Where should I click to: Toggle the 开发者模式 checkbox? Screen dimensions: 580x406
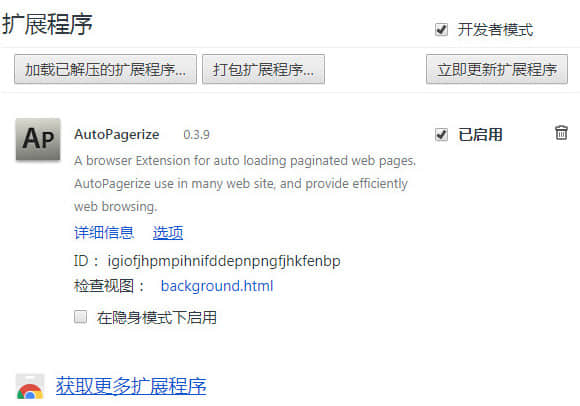coord(441,29)
